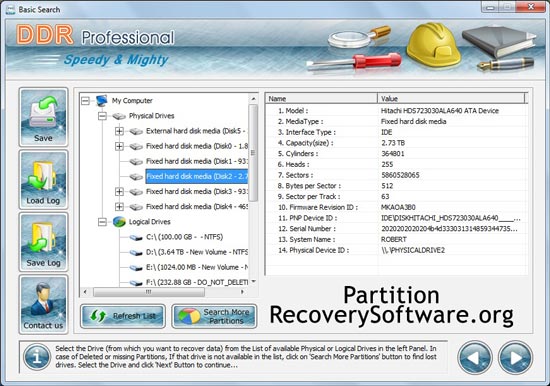Select the D:\ 3.64 TB New Volume
Image resolution: width=550 pixels, height=386 pixels.
click(197, 252)
